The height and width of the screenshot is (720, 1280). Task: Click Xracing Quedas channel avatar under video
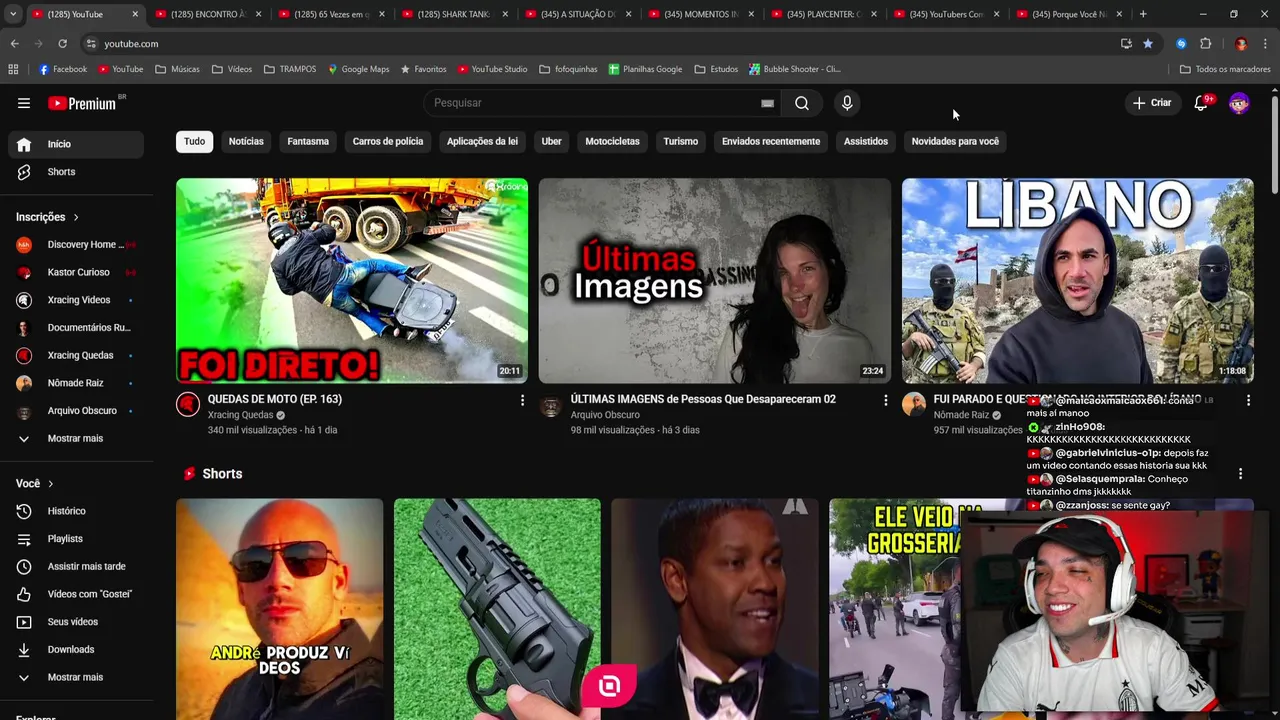pos(188,404)
